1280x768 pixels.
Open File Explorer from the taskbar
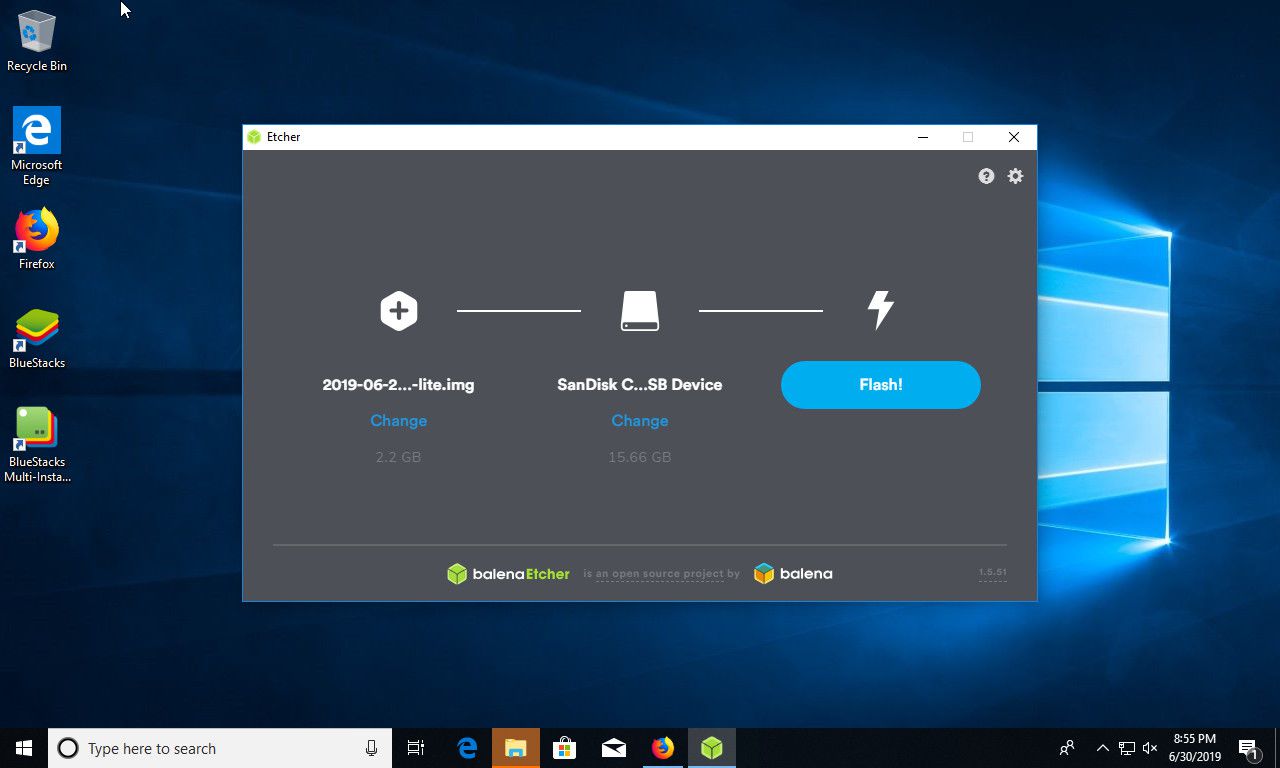[516, 748]
